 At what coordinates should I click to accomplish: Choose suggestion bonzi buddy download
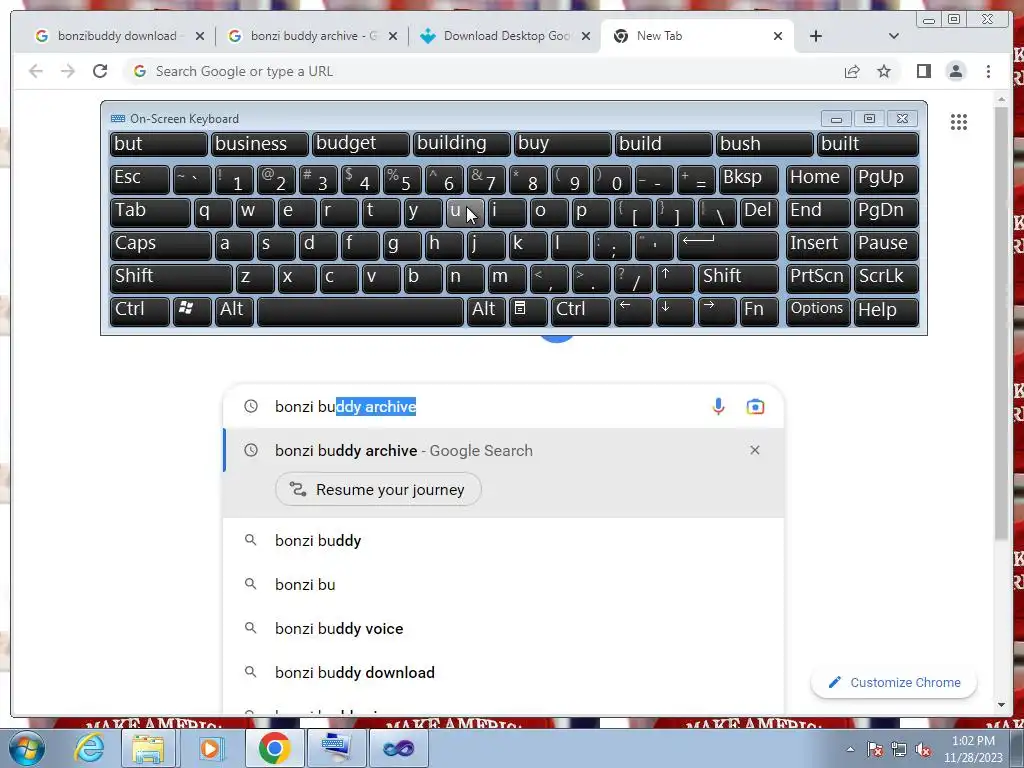[x=503, y=672]
